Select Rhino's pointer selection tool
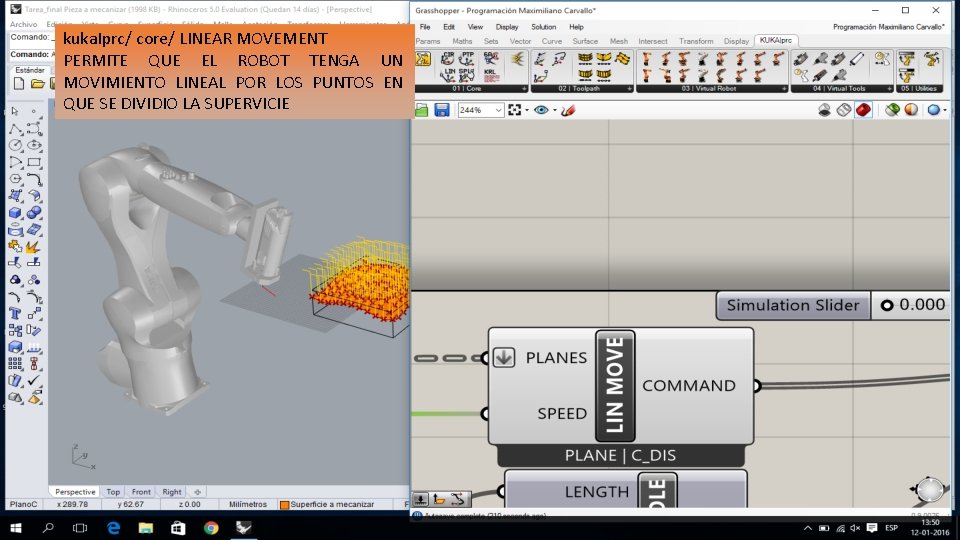 tap(15, 111)
